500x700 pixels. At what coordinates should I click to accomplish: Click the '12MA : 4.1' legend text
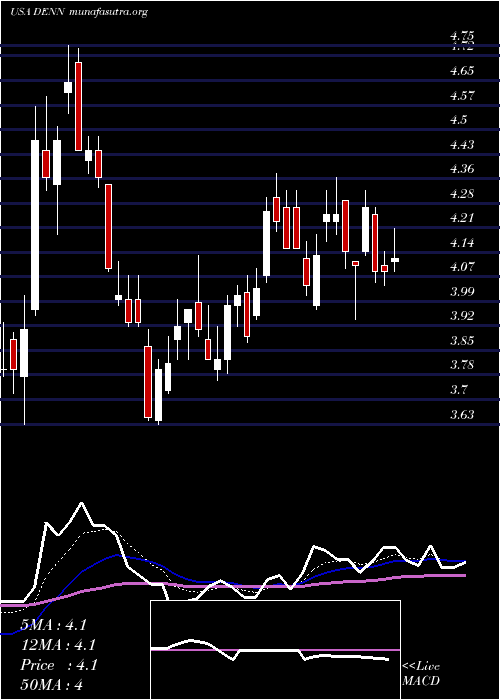(x=58, y=645)
